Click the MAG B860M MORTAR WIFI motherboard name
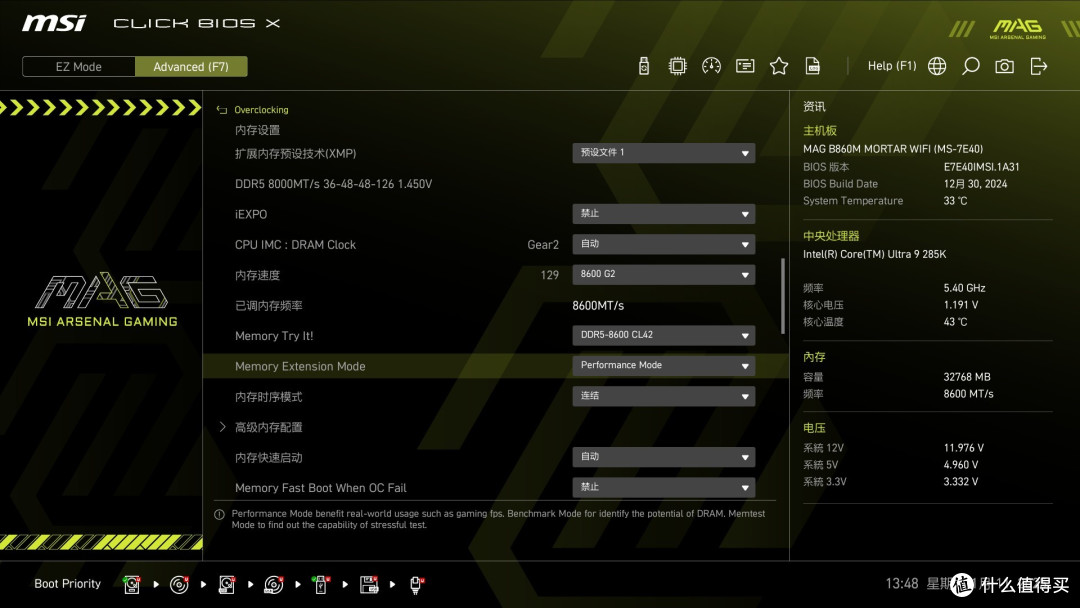This screenshot has height=608, width=1080. (x=893, y=149)
